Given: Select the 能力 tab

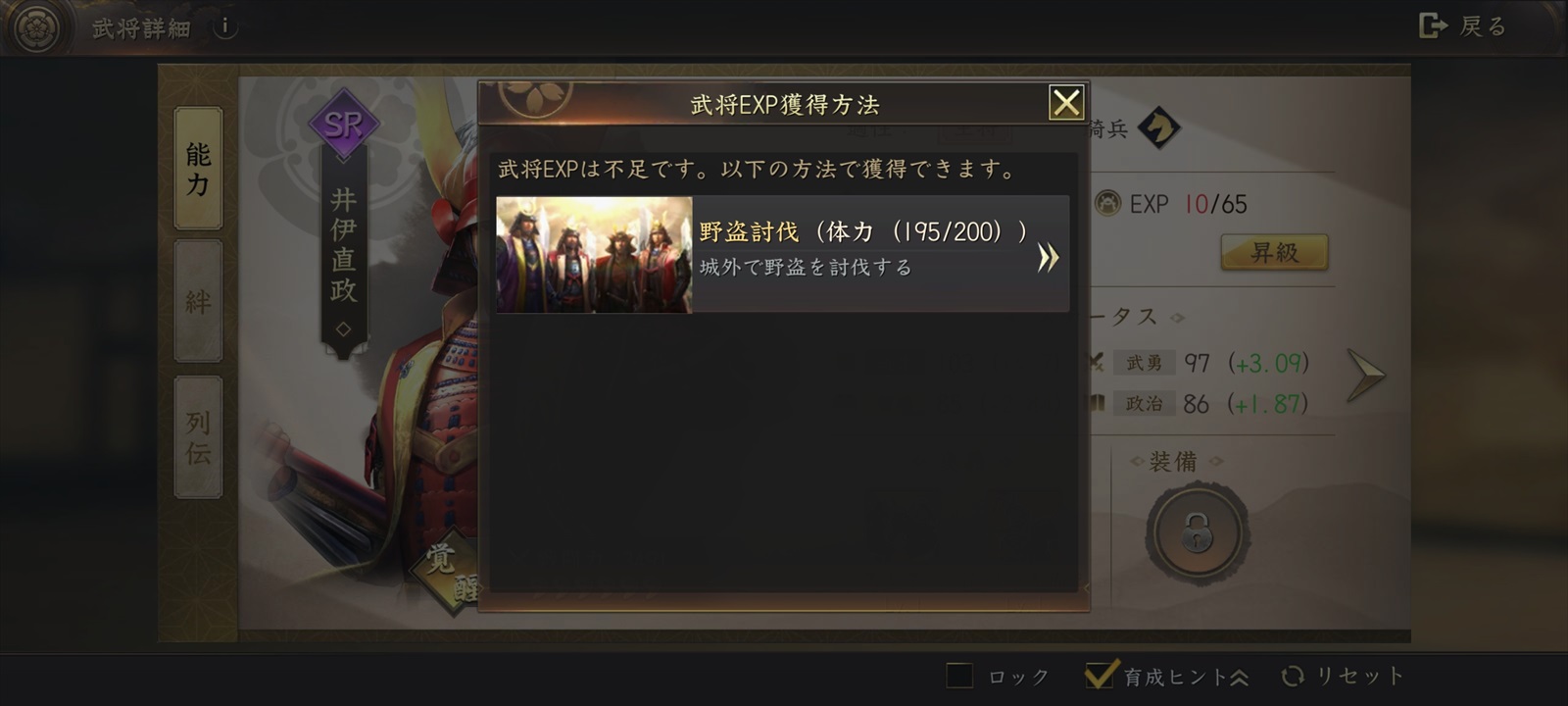Looking at the screenshot, I should [199, 169].
